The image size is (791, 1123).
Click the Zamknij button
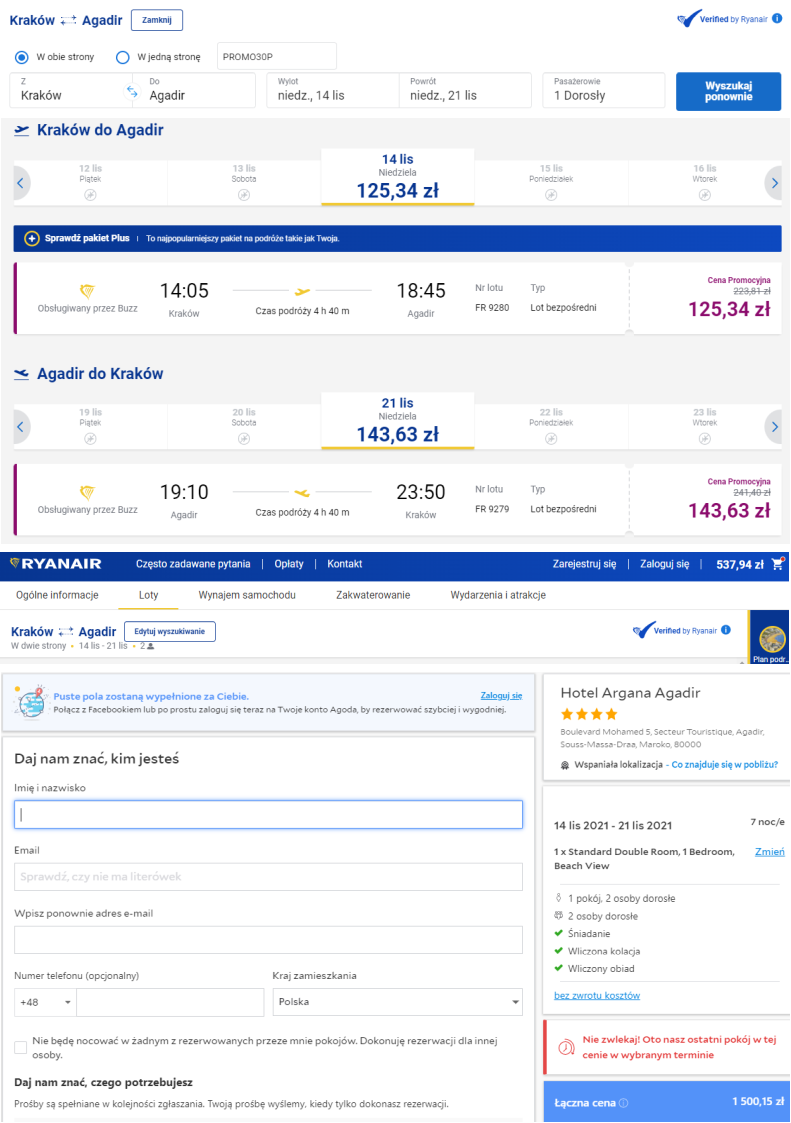pos(157,20)
